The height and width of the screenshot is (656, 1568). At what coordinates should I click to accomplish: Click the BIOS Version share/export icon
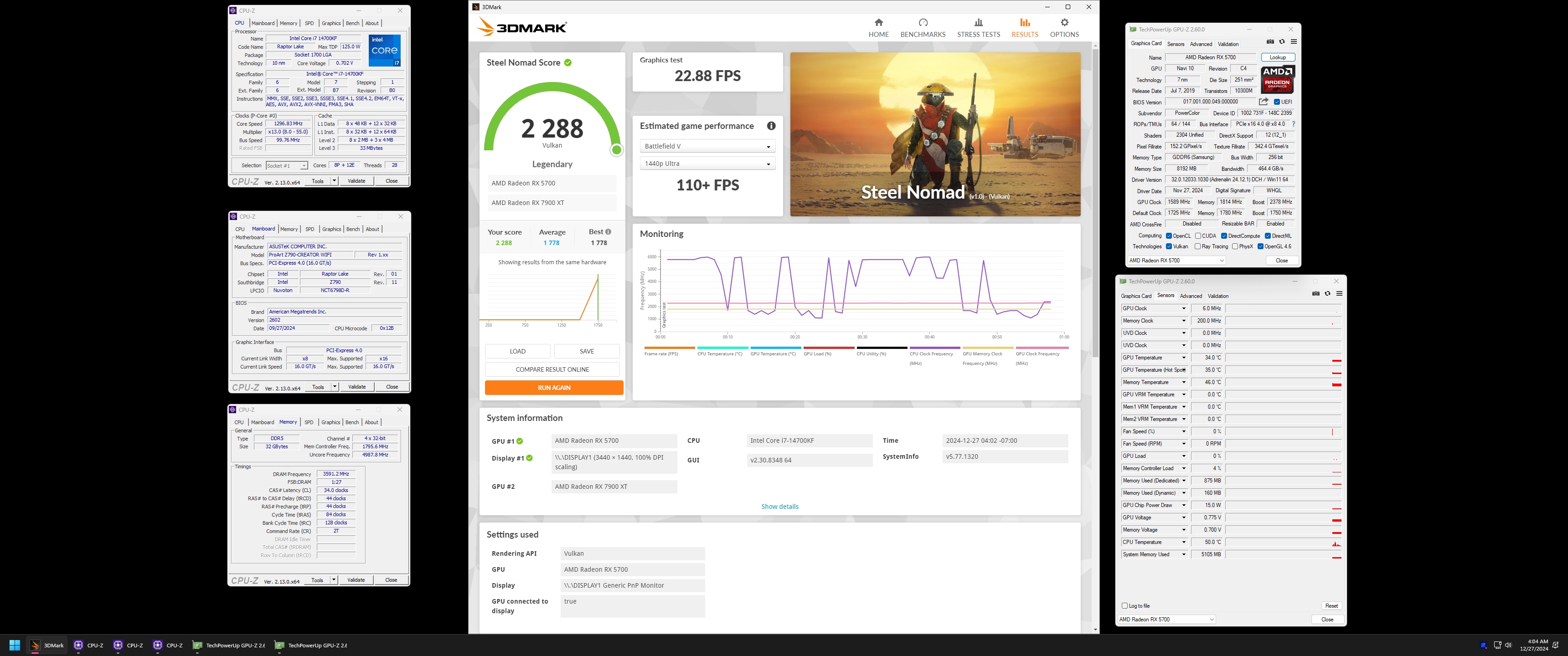1264,102
